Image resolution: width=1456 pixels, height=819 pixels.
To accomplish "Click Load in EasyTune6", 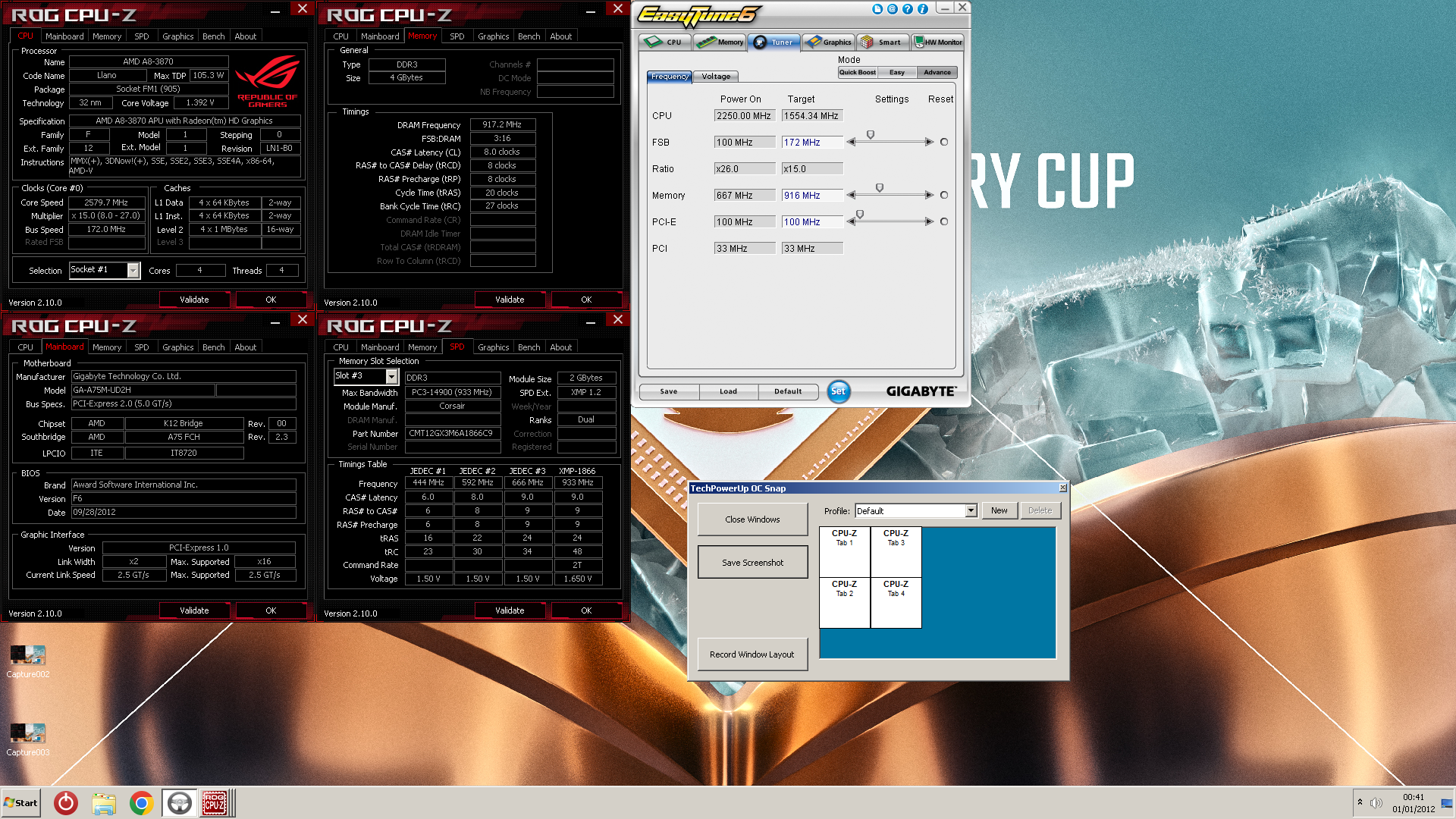I will tap(728, 392).
